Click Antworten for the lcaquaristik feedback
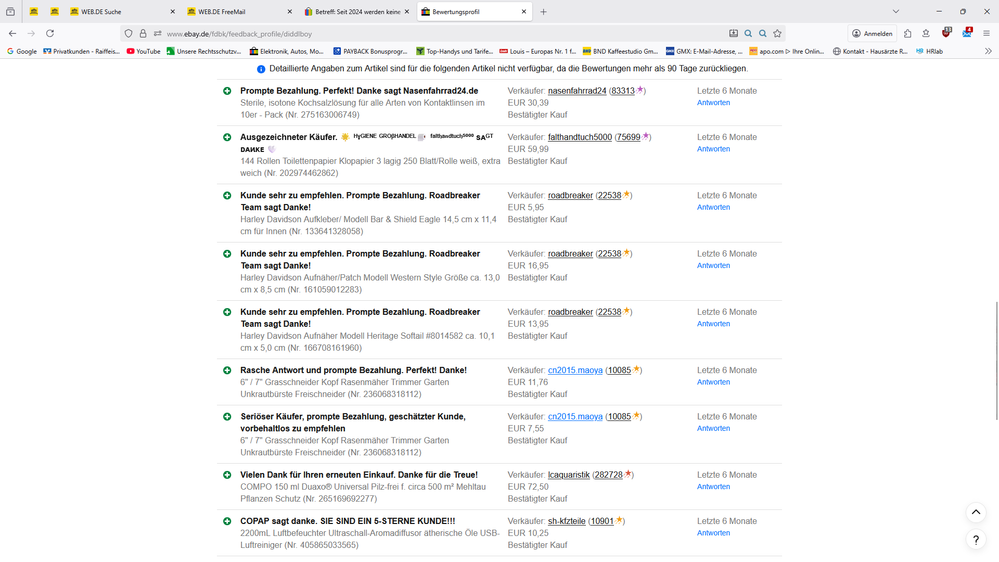The image size is (999, 562). click(x=713, y=487)
